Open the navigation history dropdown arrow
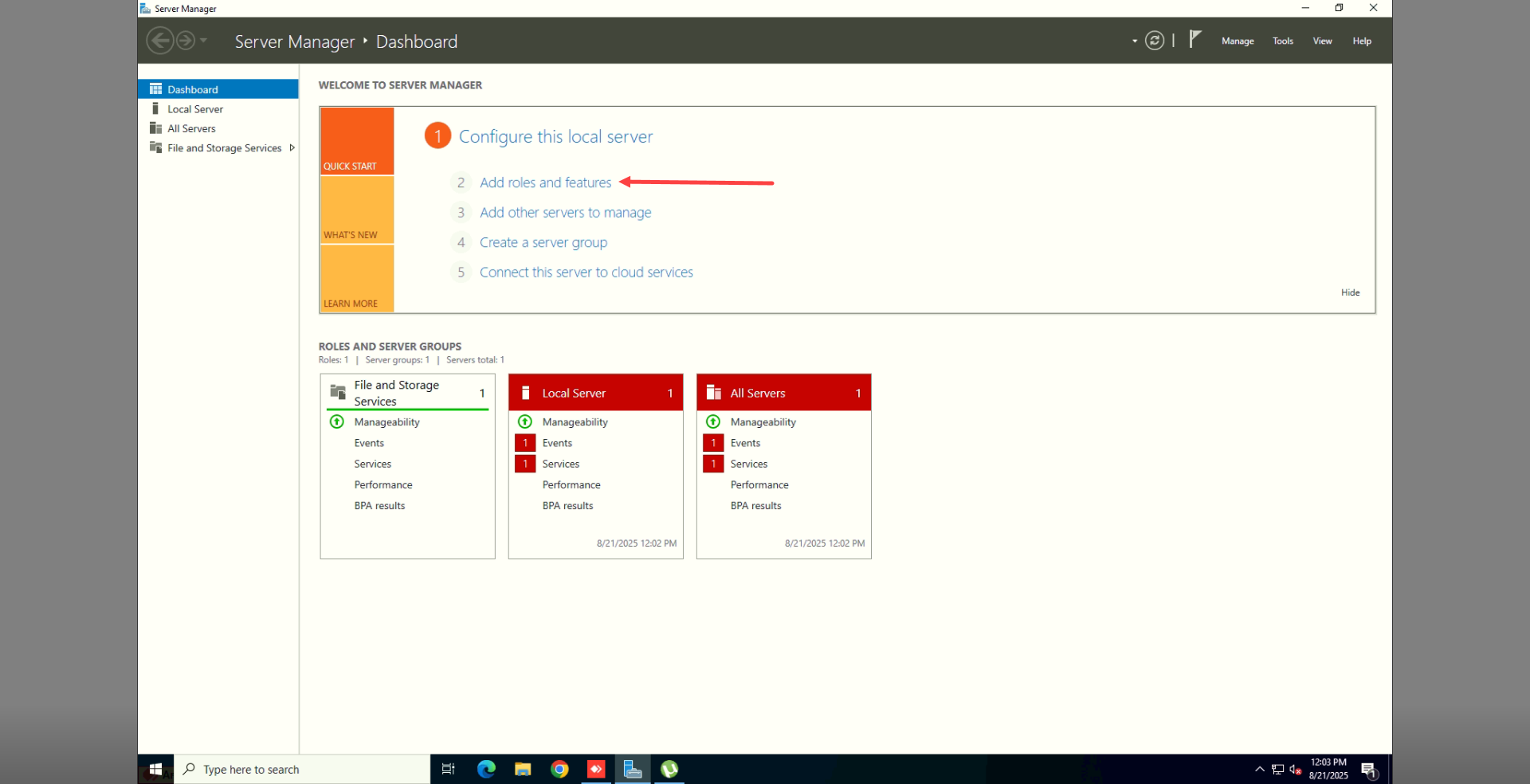The width and height of the screenshot is (1530, 784). pos(204,41)
